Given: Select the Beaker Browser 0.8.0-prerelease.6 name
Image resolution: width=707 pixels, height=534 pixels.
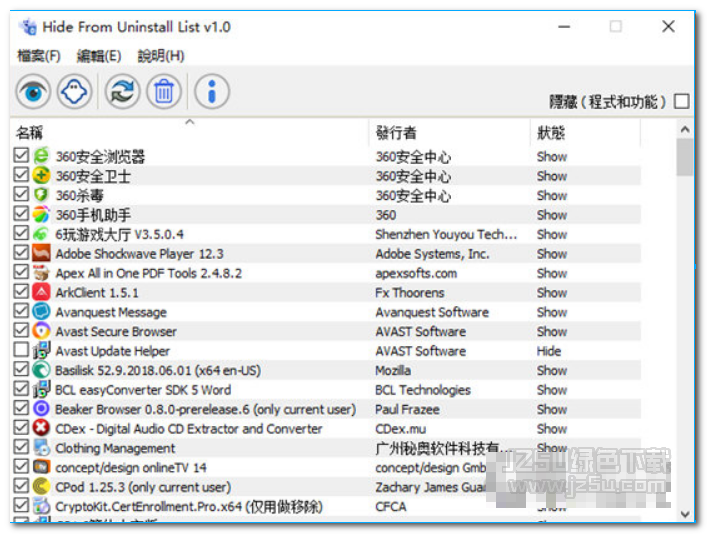Looking at the screenshot, I should coord(206,410).
